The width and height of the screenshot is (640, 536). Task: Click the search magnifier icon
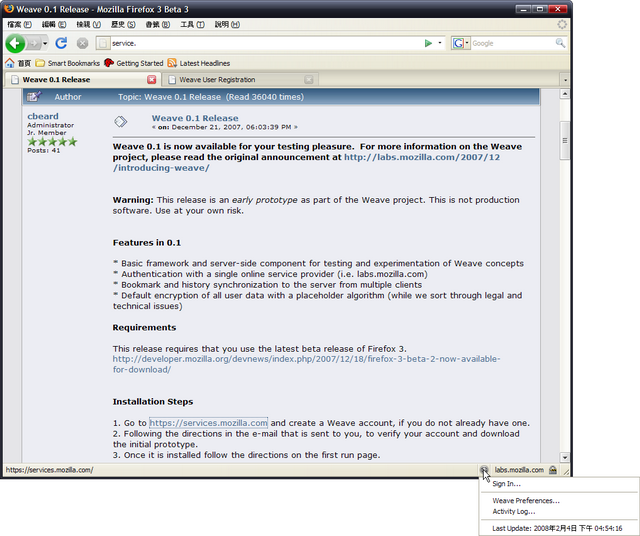560,43
